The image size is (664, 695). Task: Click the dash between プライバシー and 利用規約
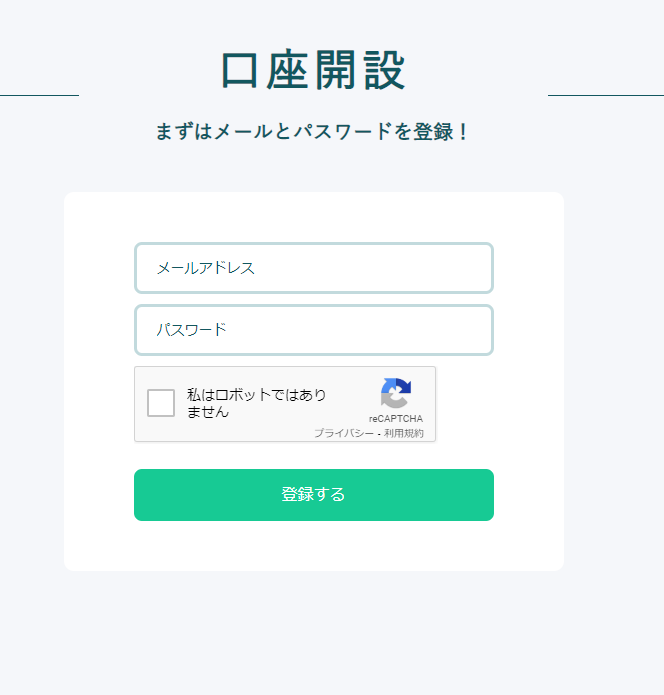(379, 433)
